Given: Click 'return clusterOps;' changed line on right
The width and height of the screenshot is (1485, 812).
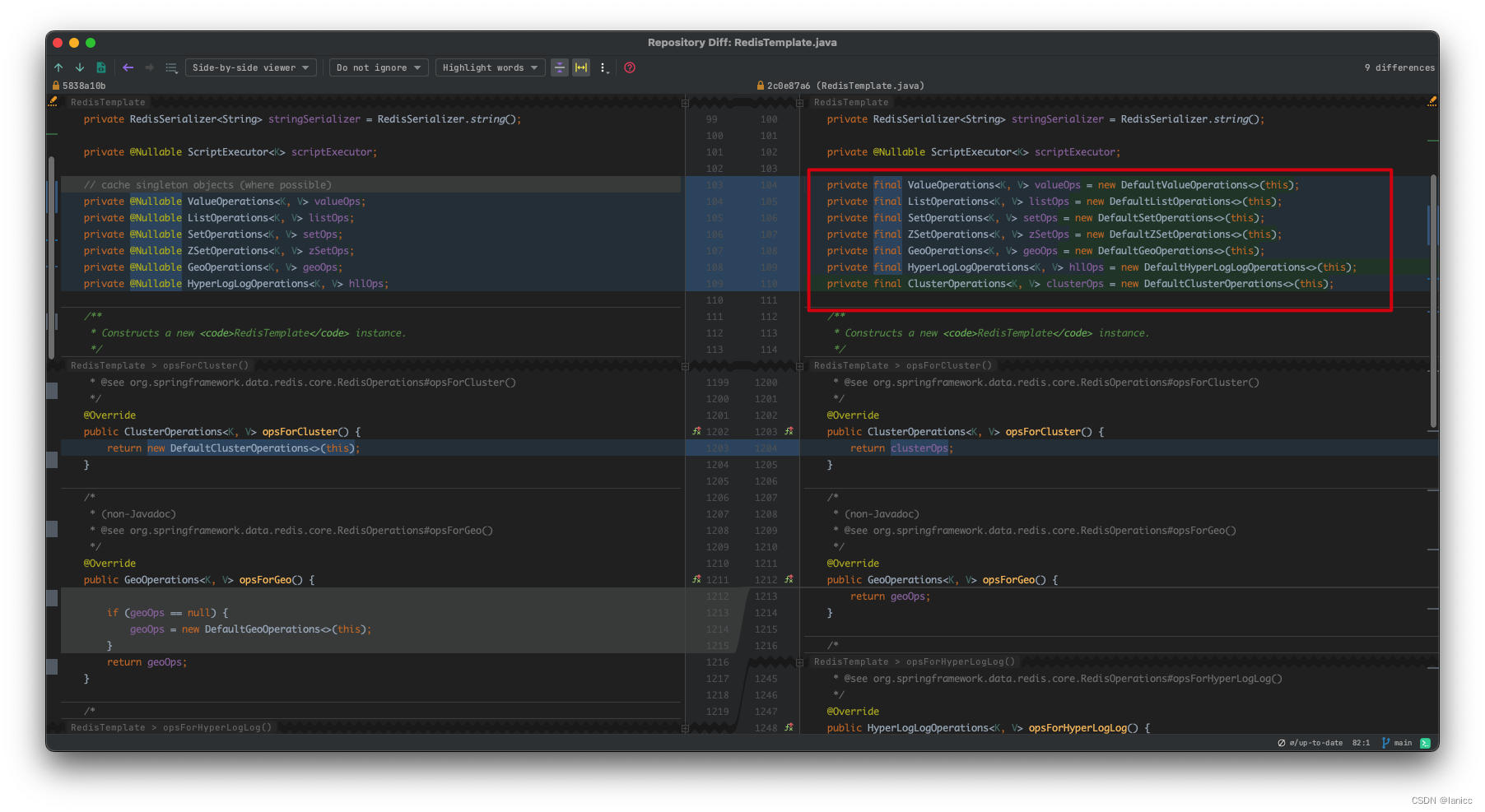Looking at the screenshot, I should 901,448.
